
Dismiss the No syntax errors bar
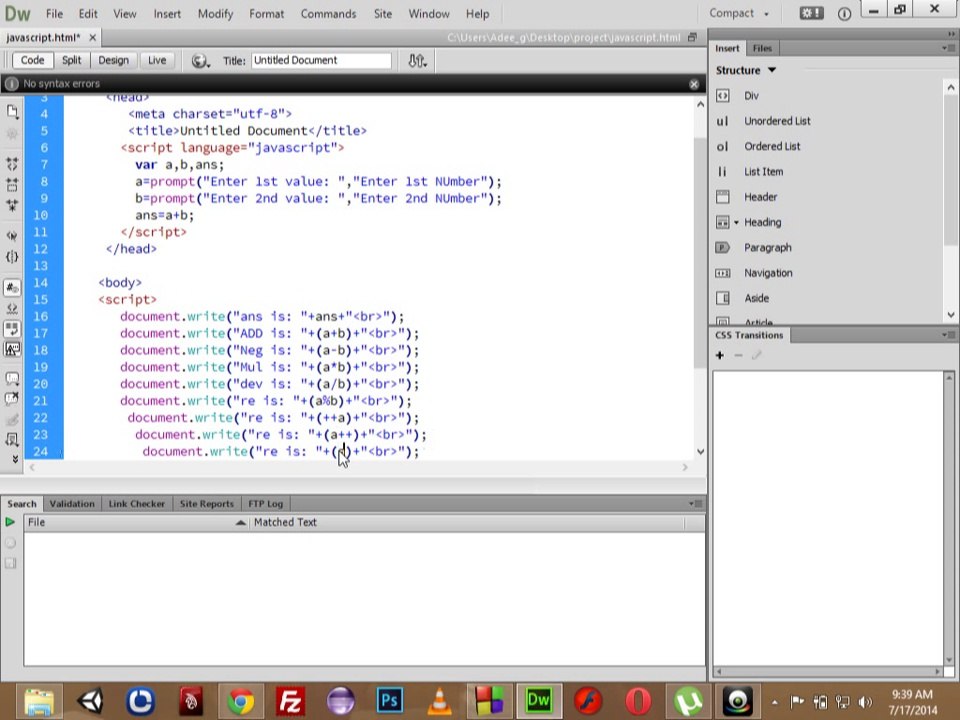(694, 84)
